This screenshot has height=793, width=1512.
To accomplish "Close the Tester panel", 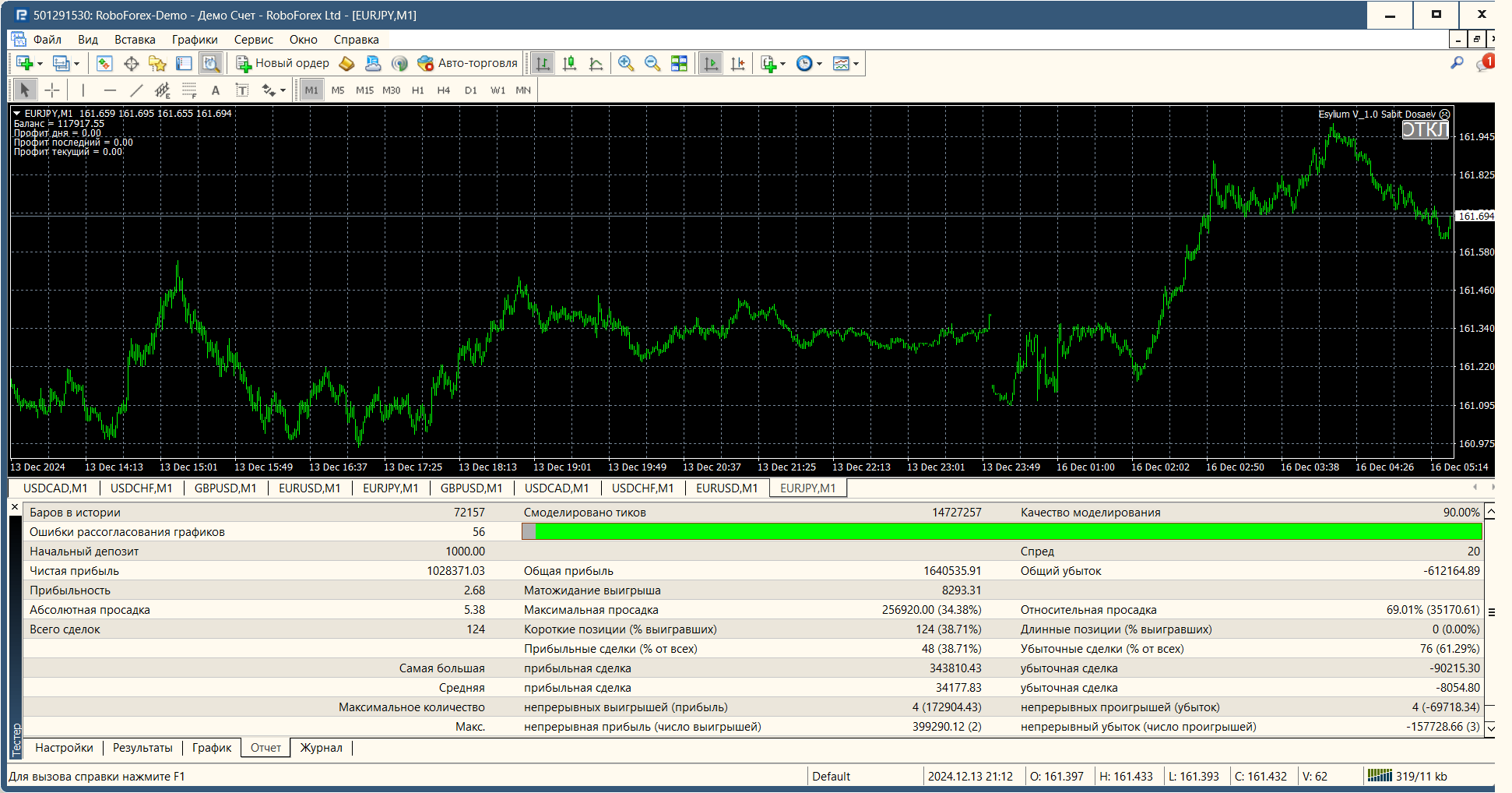I will 15,507.
